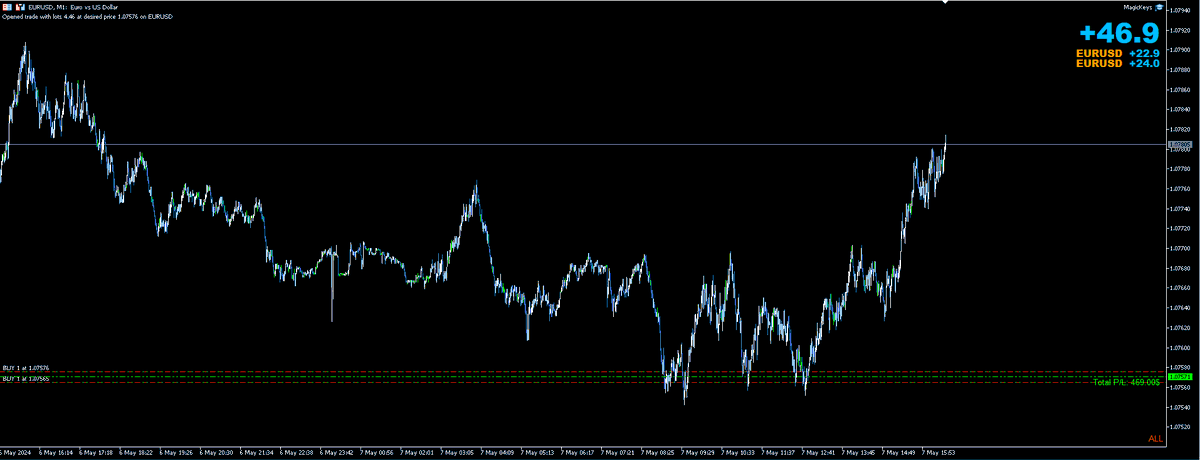Click the MagicKeys expert name label
Viewport: 1200px width, 461px height.
1137,7
